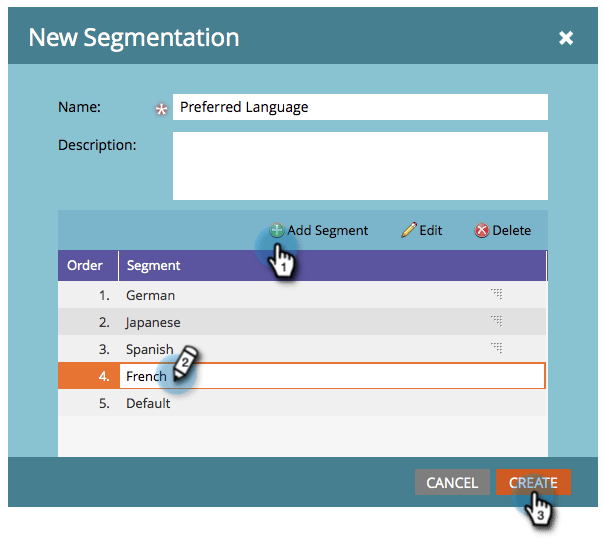This screenshot has height=540, width=603.
Task: Click the green Add Segment plus icon
Action: click(x=277, y=230)
